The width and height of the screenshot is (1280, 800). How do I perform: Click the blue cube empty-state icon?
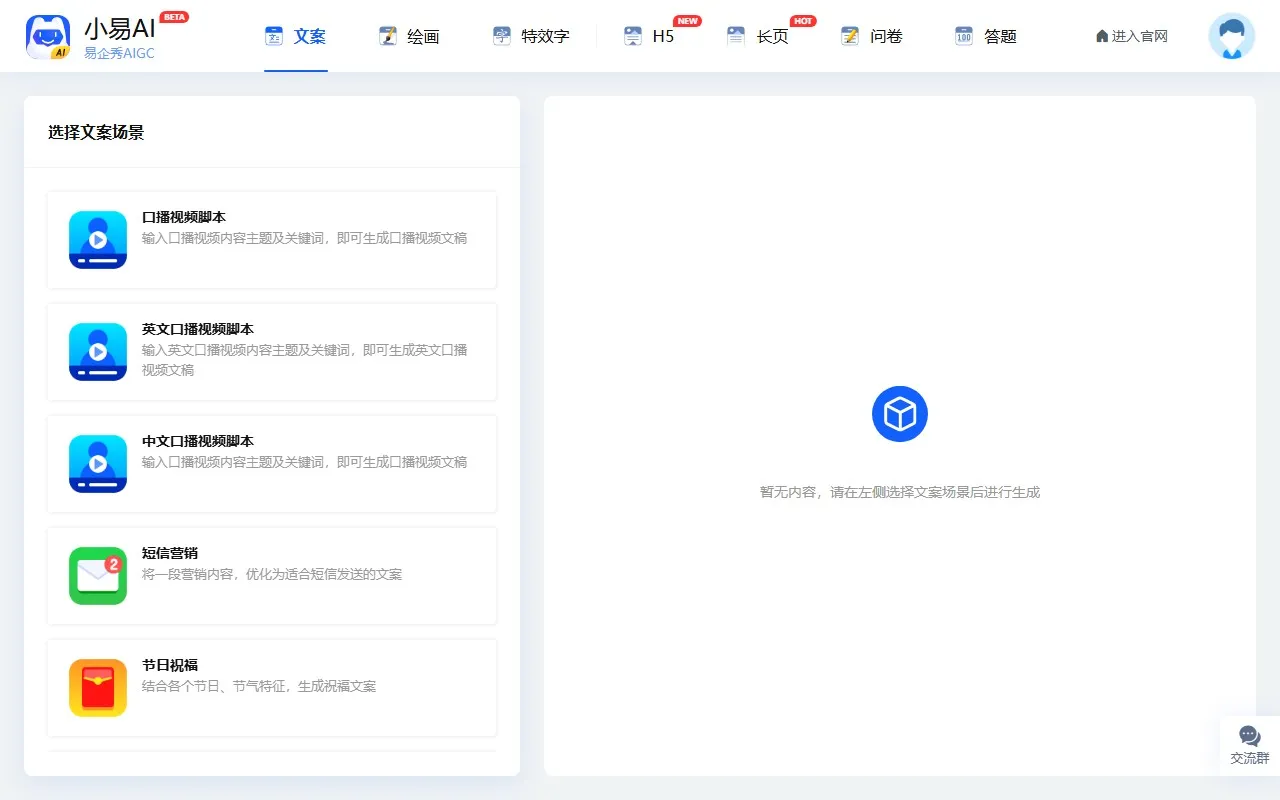point(900,413)
